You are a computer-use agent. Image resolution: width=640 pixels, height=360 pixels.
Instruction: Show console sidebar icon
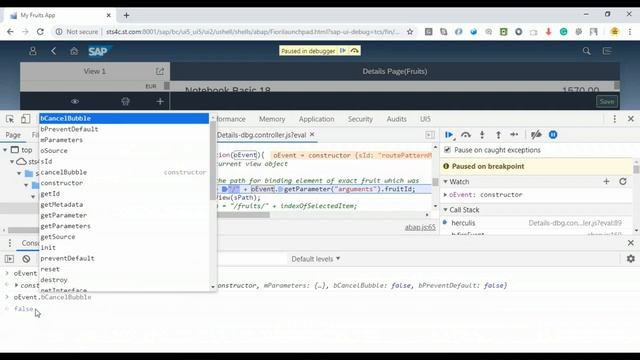coord(9,259)
